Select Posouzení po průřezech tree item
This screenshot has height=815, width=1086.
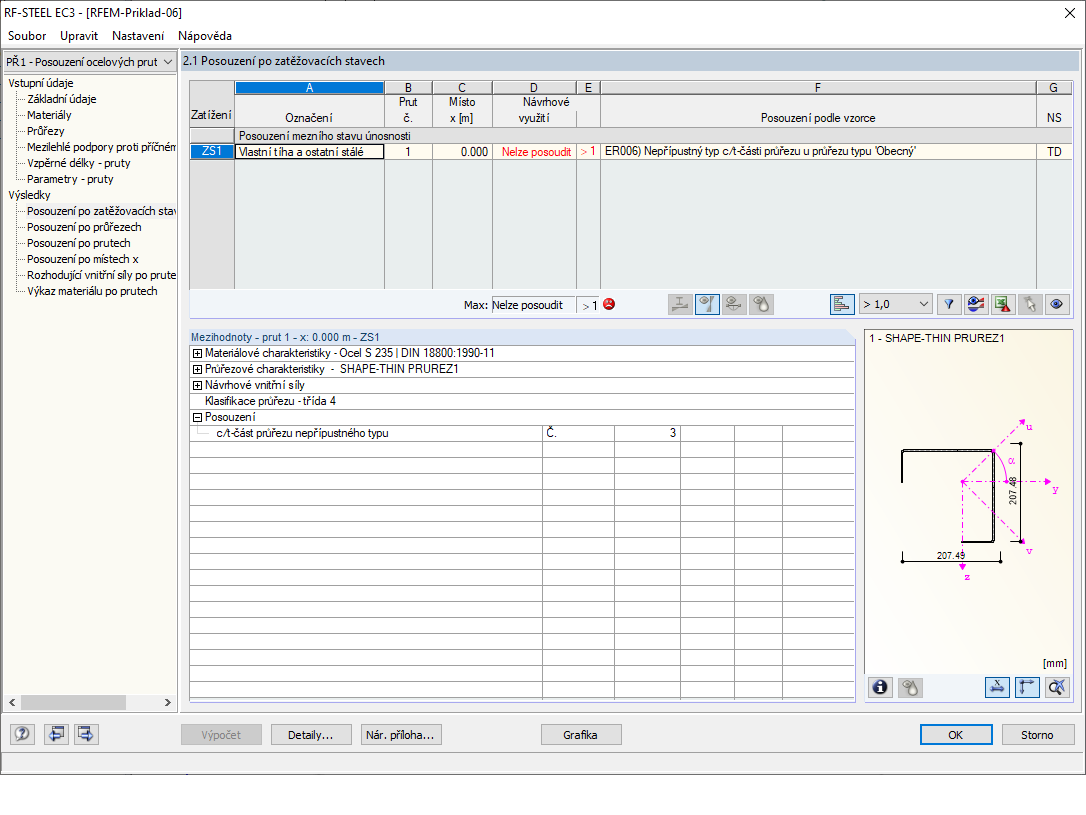[x=84, y=227]
